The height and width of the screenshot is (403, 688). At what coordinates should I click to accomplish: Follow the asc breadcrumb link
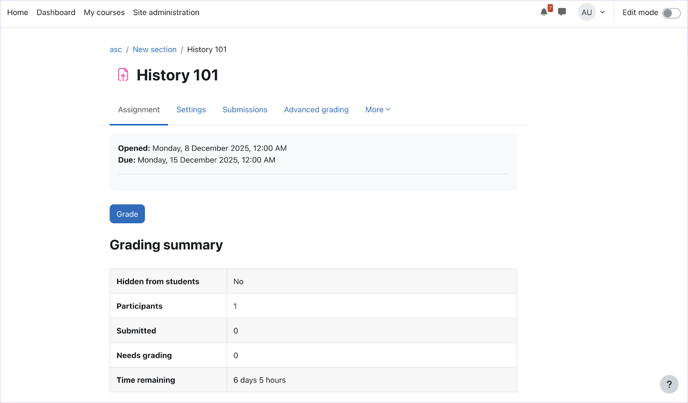tap(116, 49)
